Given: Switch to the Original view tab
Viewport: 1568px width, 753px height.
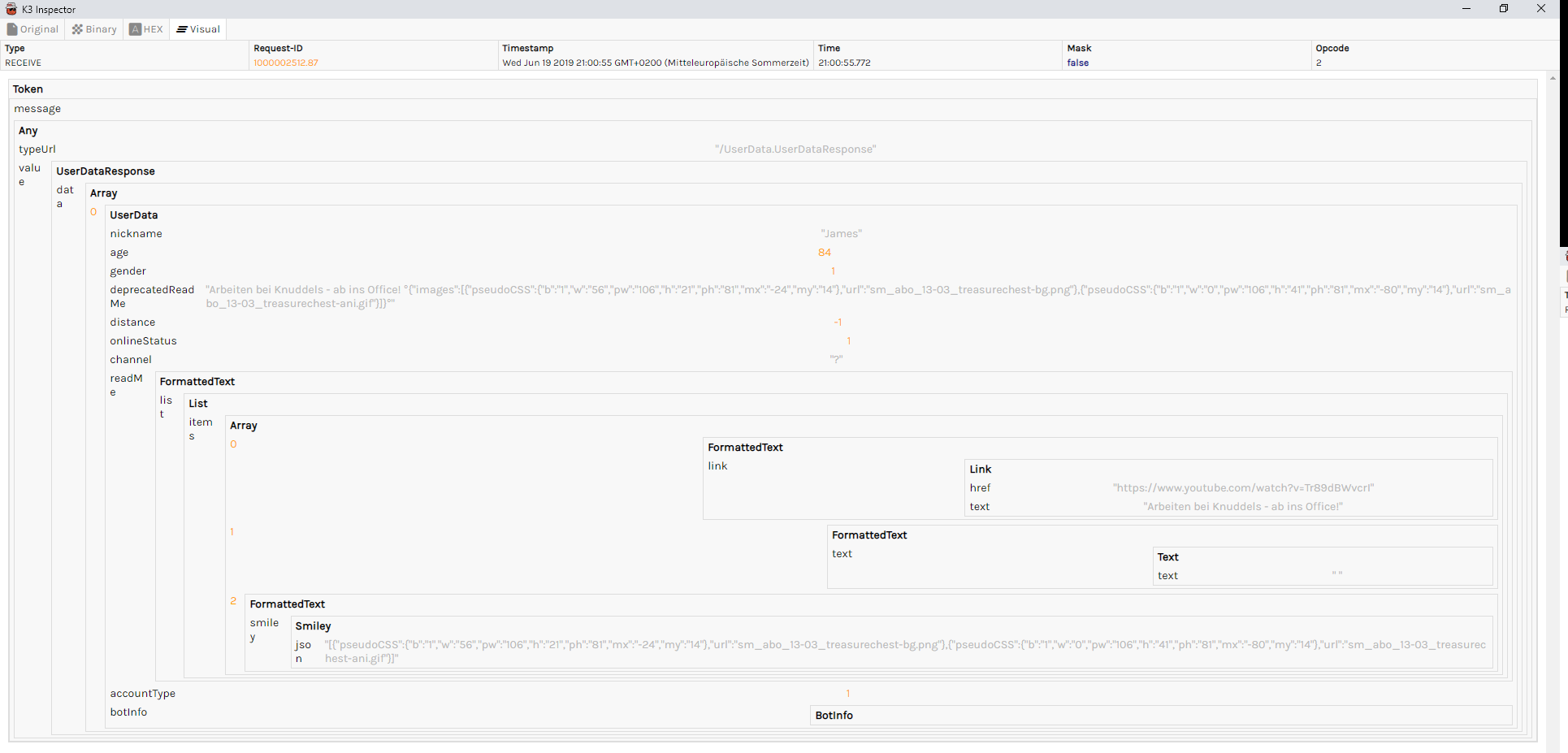Looking at the screenshot, I should pyautogui.click(x=33, y=29).
